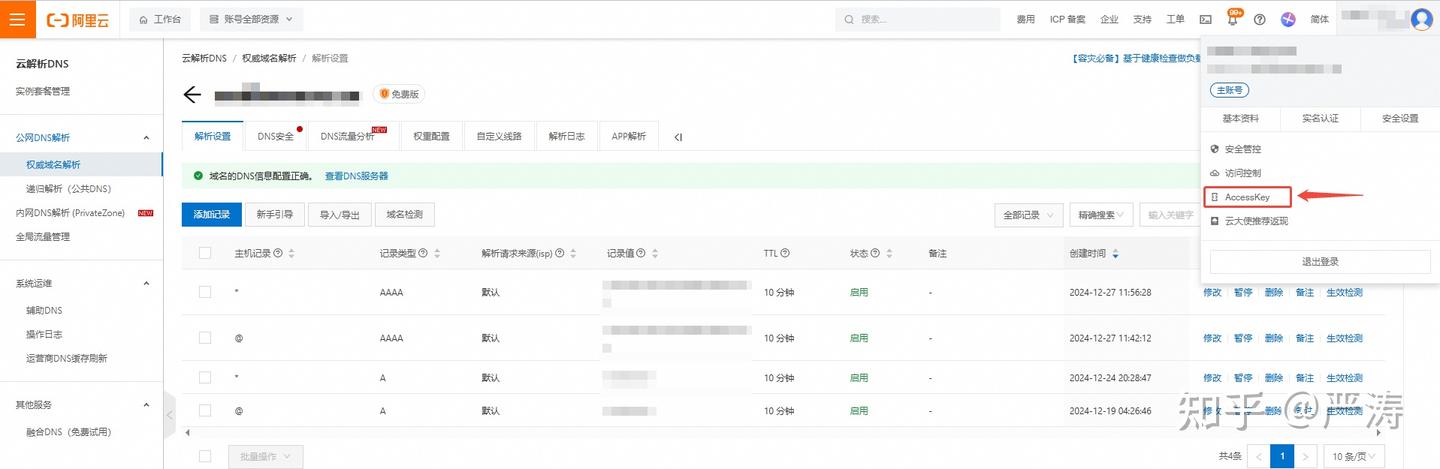Viewport: 1440px width, 469px height.
Task: Click the 记录类型 help question icon
Action: (x=423, y=254)
